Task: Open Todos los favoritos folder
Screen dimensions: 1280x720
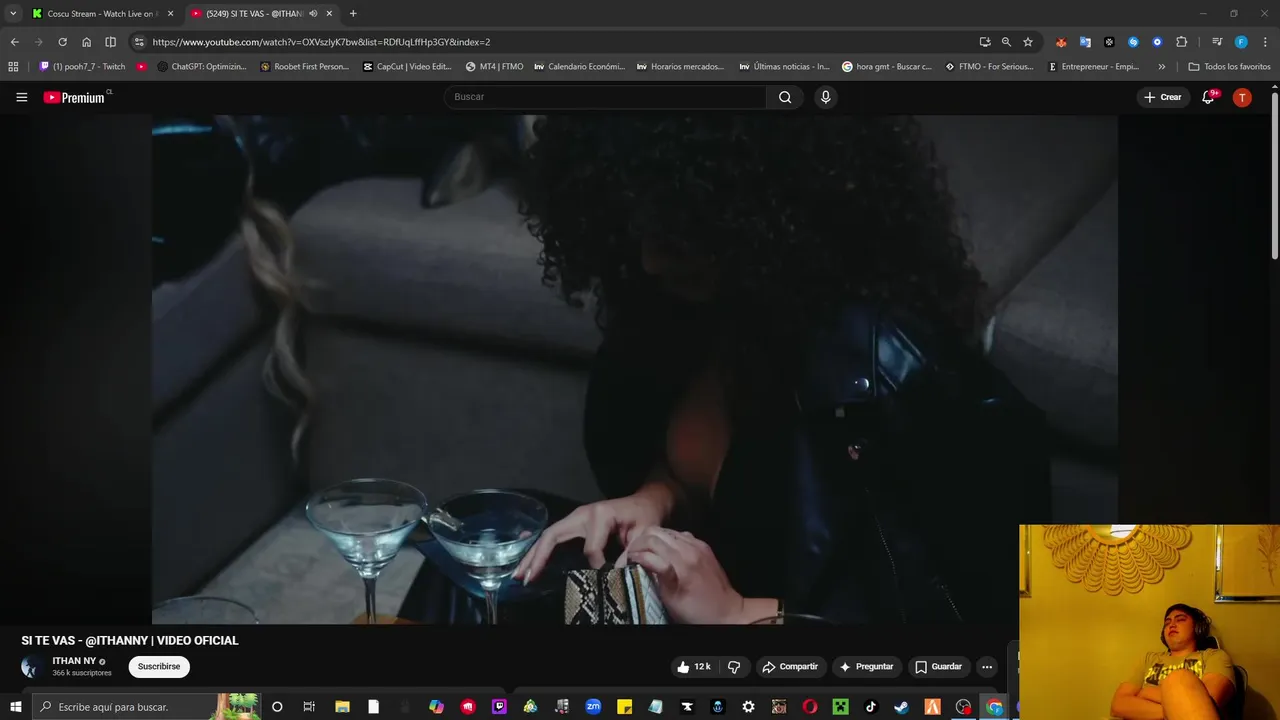Action: pyautogui.click(x=1229, y=67)
